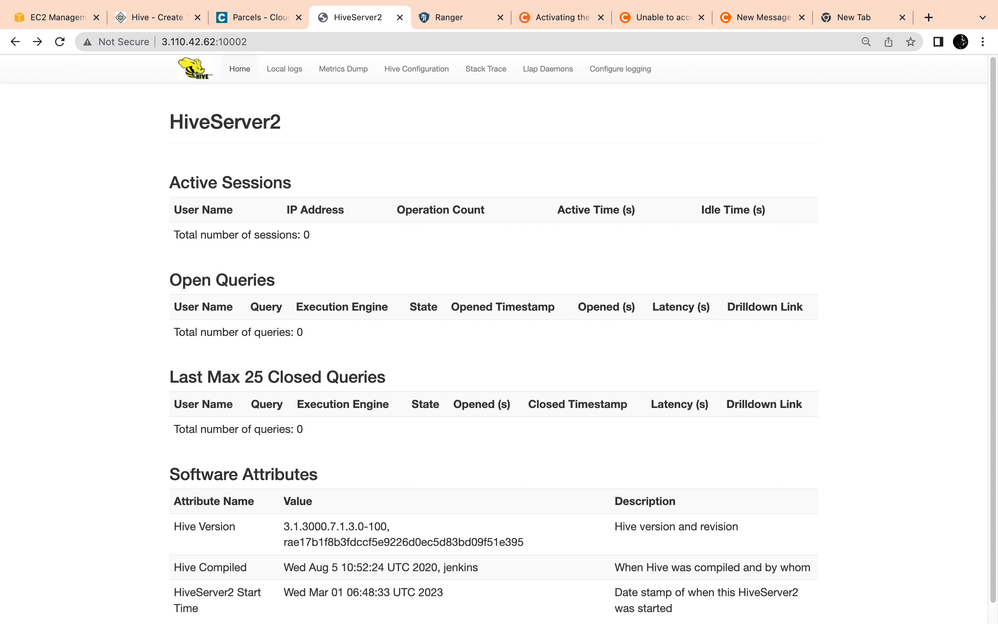The height and width of the screenshot is (624, 998).
Task: Click the Active Sessions heading
Action: click(230, 183)
